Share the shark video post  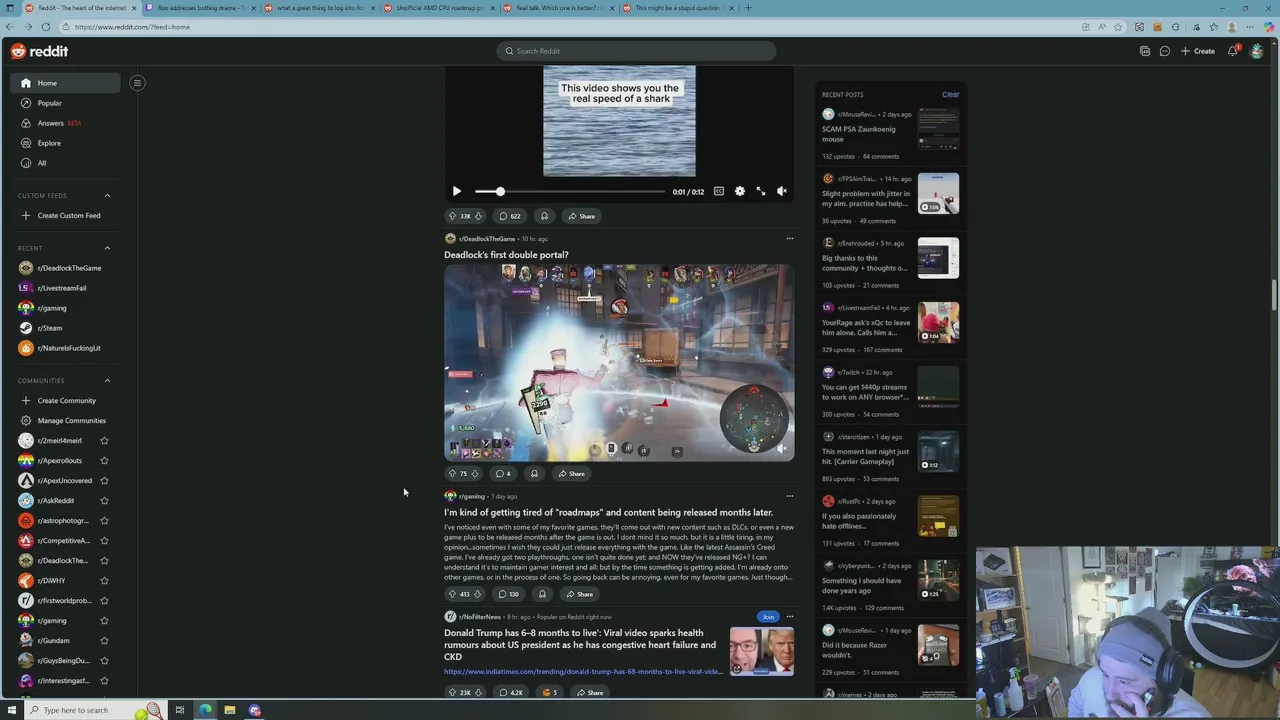pyautogui.click(x=581, y=216)
